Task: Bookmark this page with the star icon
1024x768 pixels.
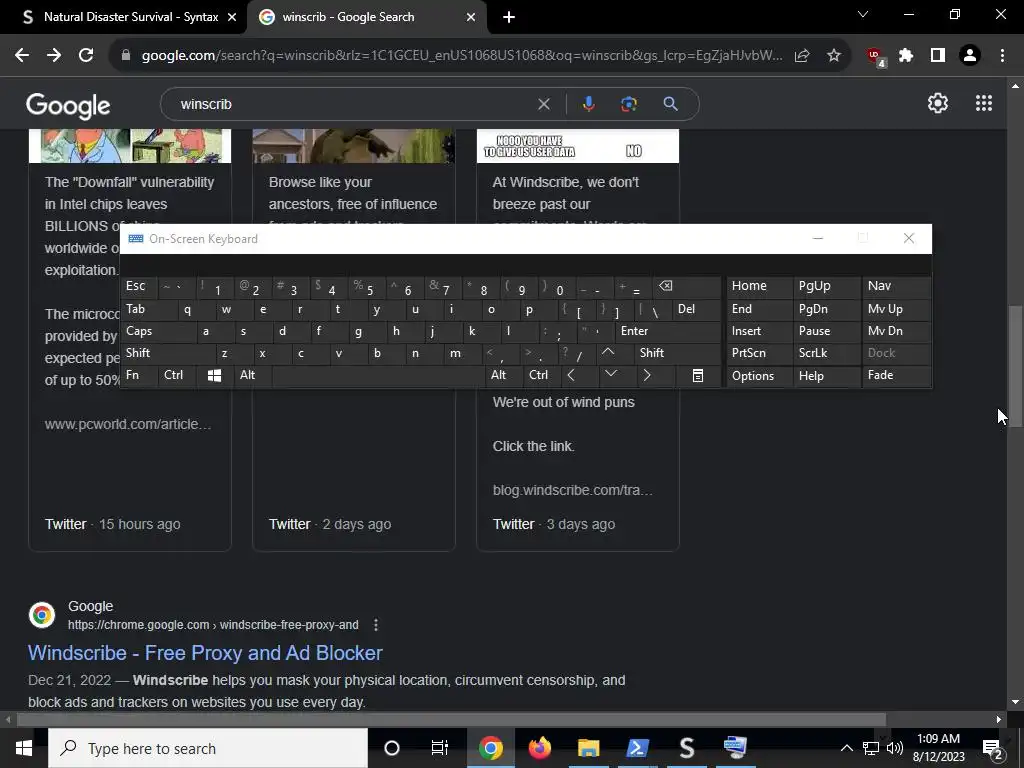Action: coord(834,56)
